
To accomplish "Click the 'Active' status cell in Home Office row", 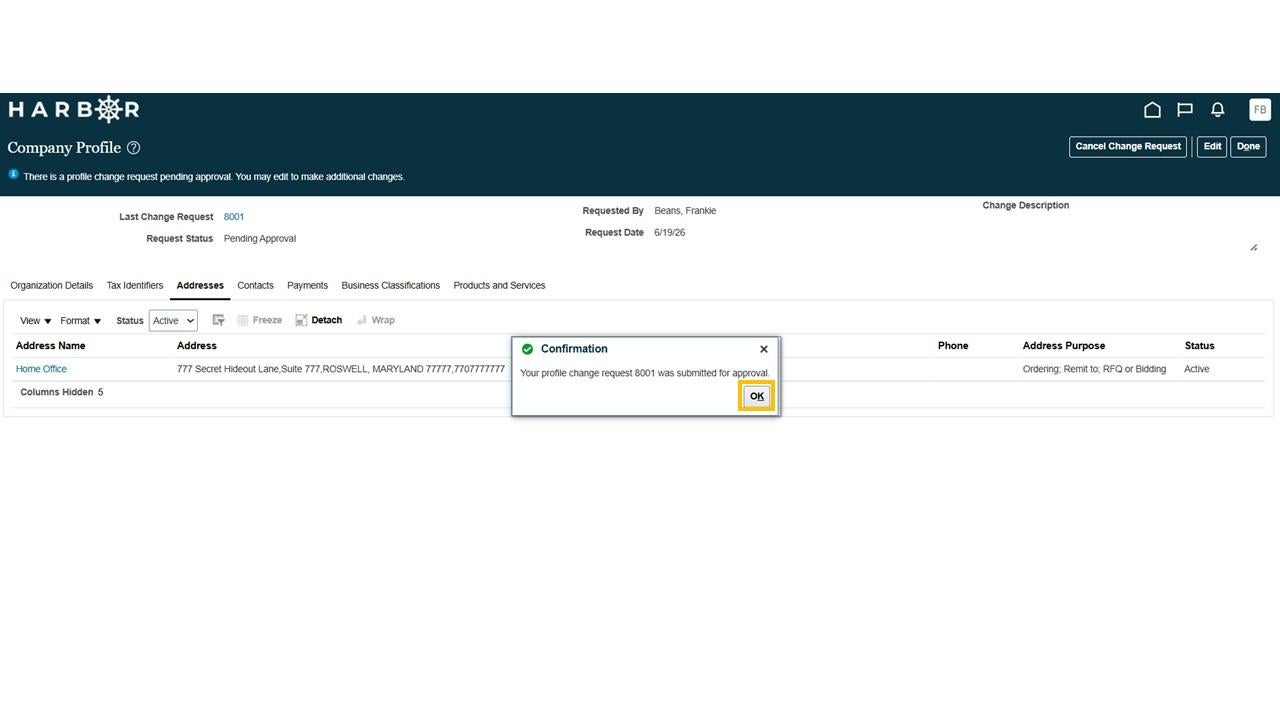I will (x=1197, y=369).
